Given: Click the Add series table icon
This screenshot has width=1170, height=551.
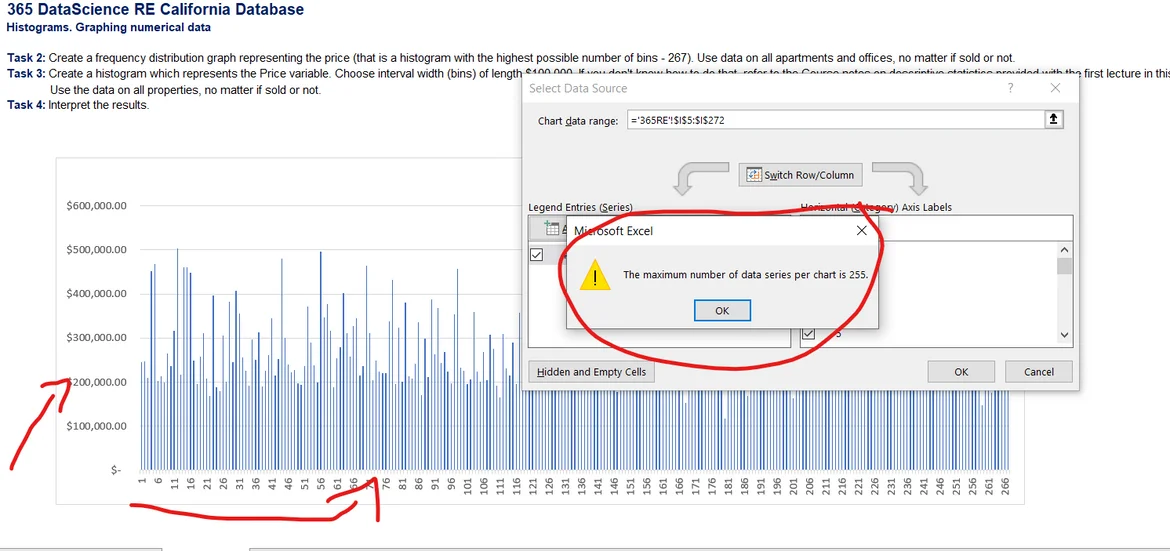Looking at the screenshot, I should point(549,229).
